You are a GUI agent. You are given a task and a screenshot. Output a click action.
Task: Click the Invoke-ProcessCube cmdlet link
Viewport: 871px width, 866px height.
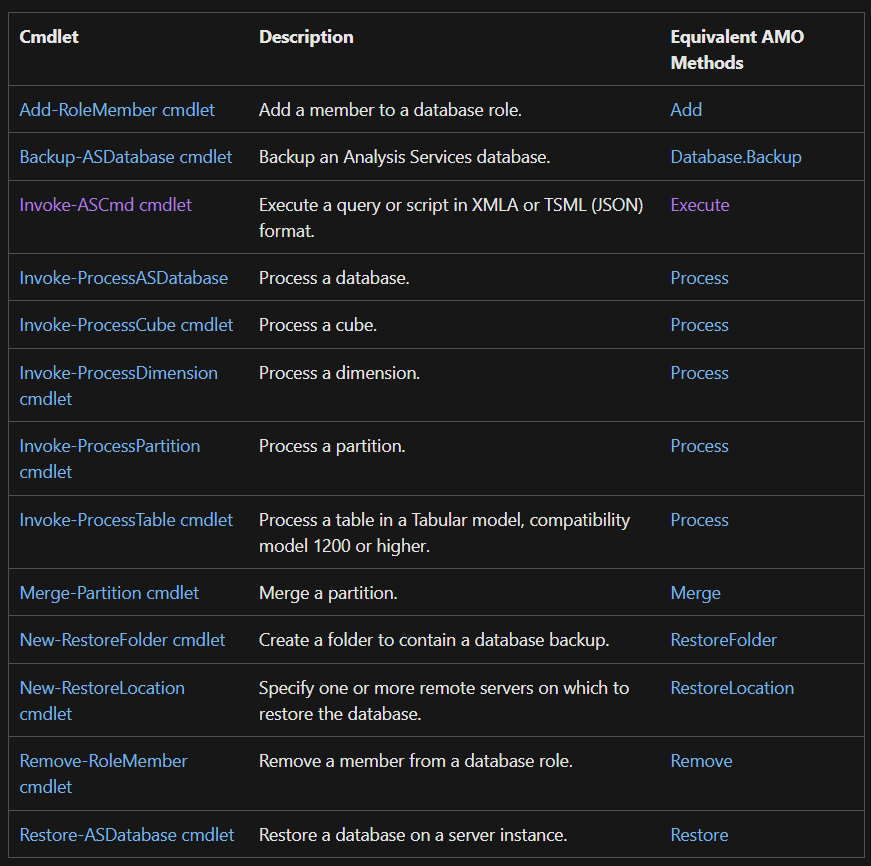[x=125, y=325]
